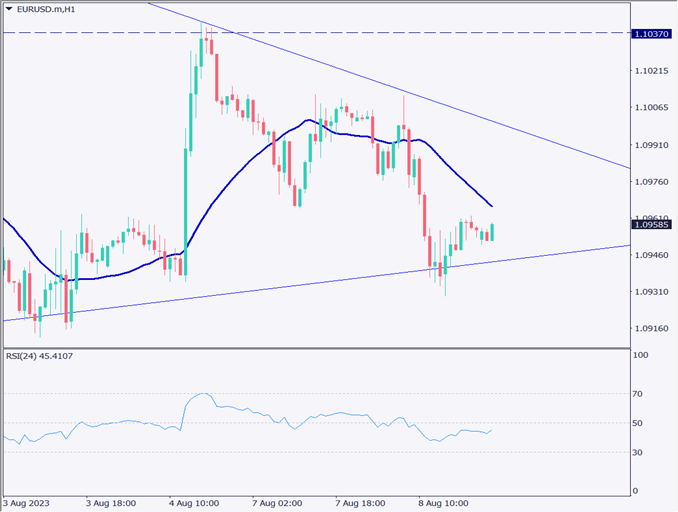This screenshot has height=512, width=678.
Task: Select the dashed horizontal line at 1.10370
Action: coord(400,33)
